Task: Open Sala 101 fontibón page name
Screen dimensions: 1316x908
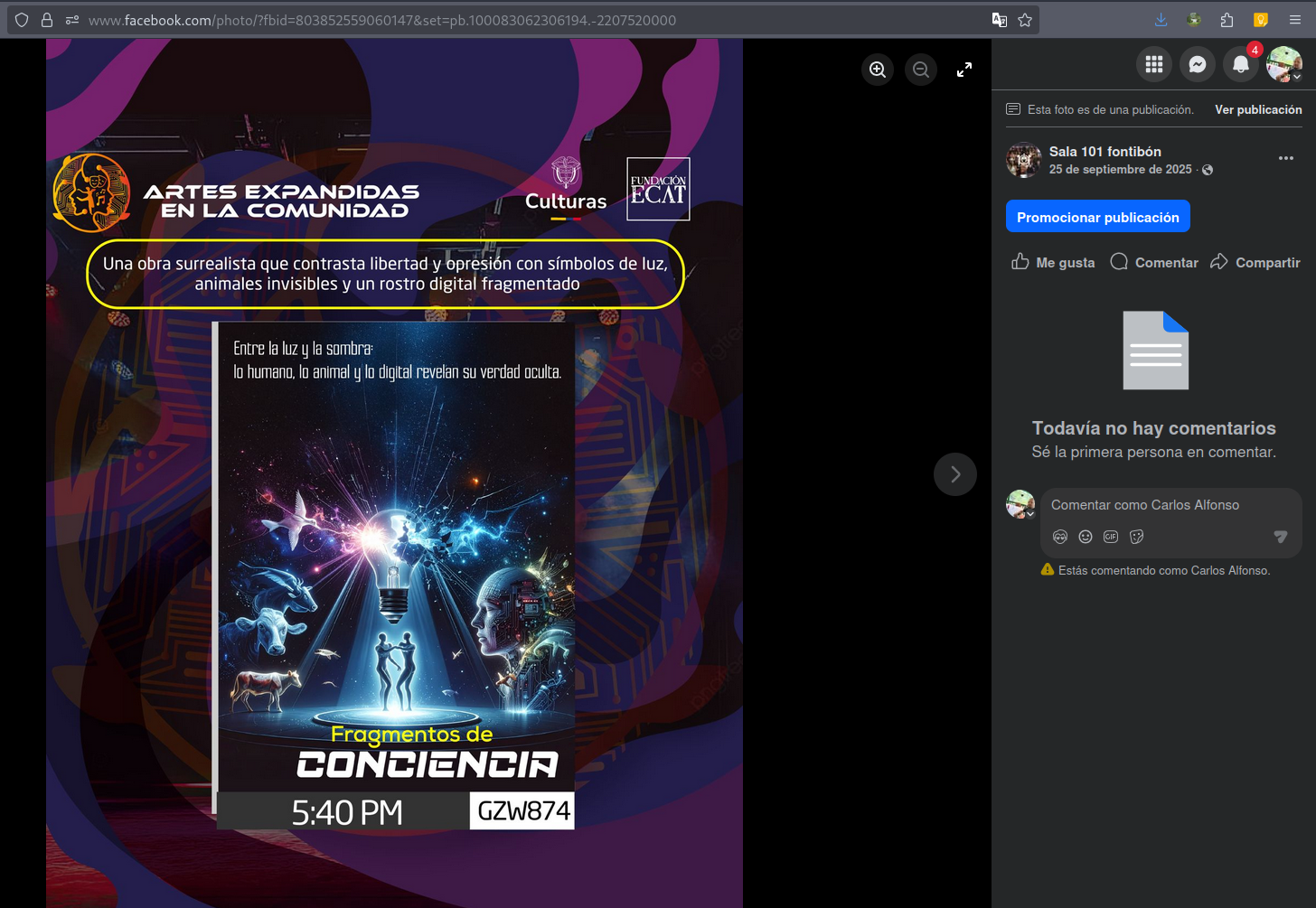Action: coord(1105,152)
